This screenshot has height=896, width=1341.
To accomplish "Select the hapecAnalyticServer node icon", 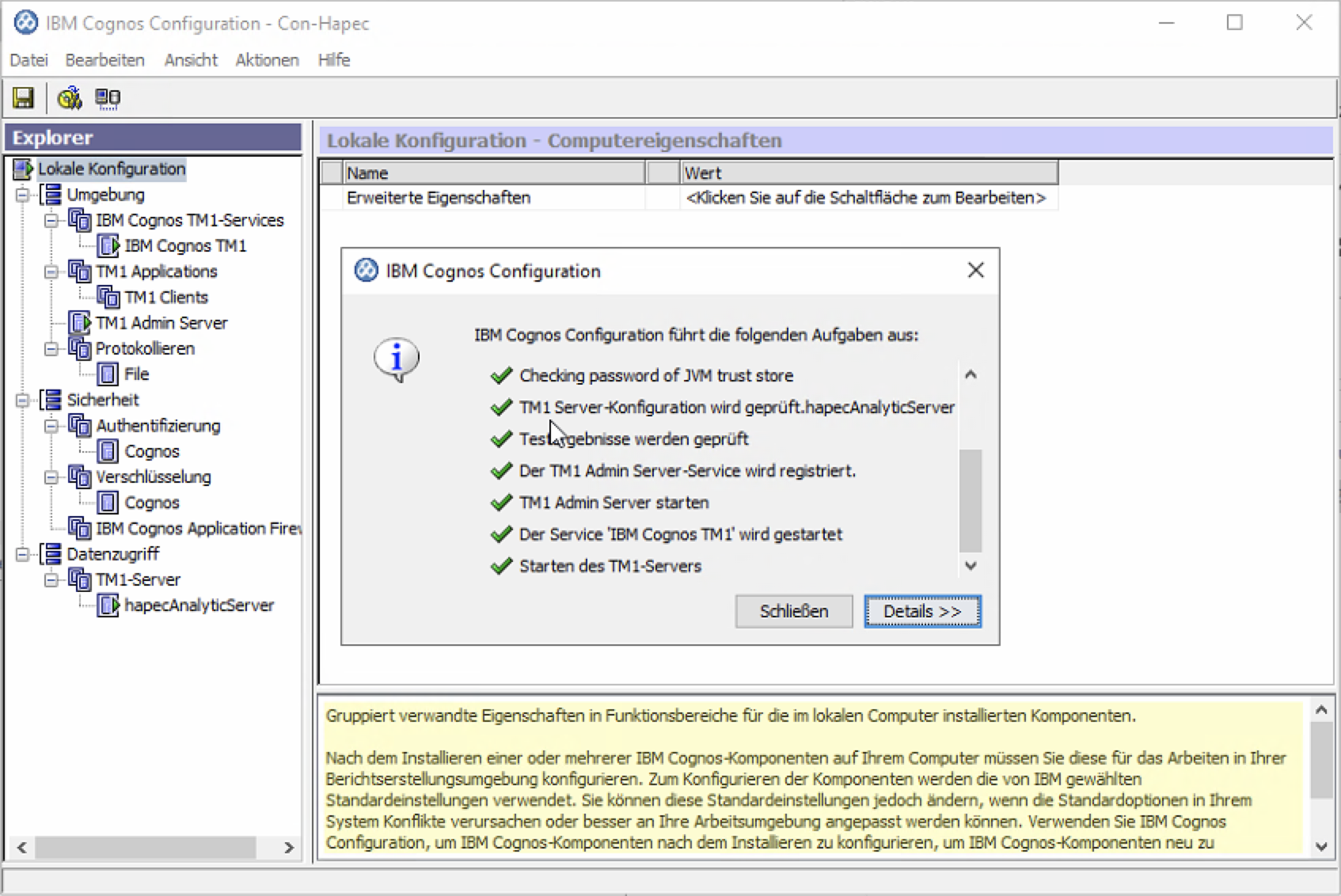I will point(108,606).
